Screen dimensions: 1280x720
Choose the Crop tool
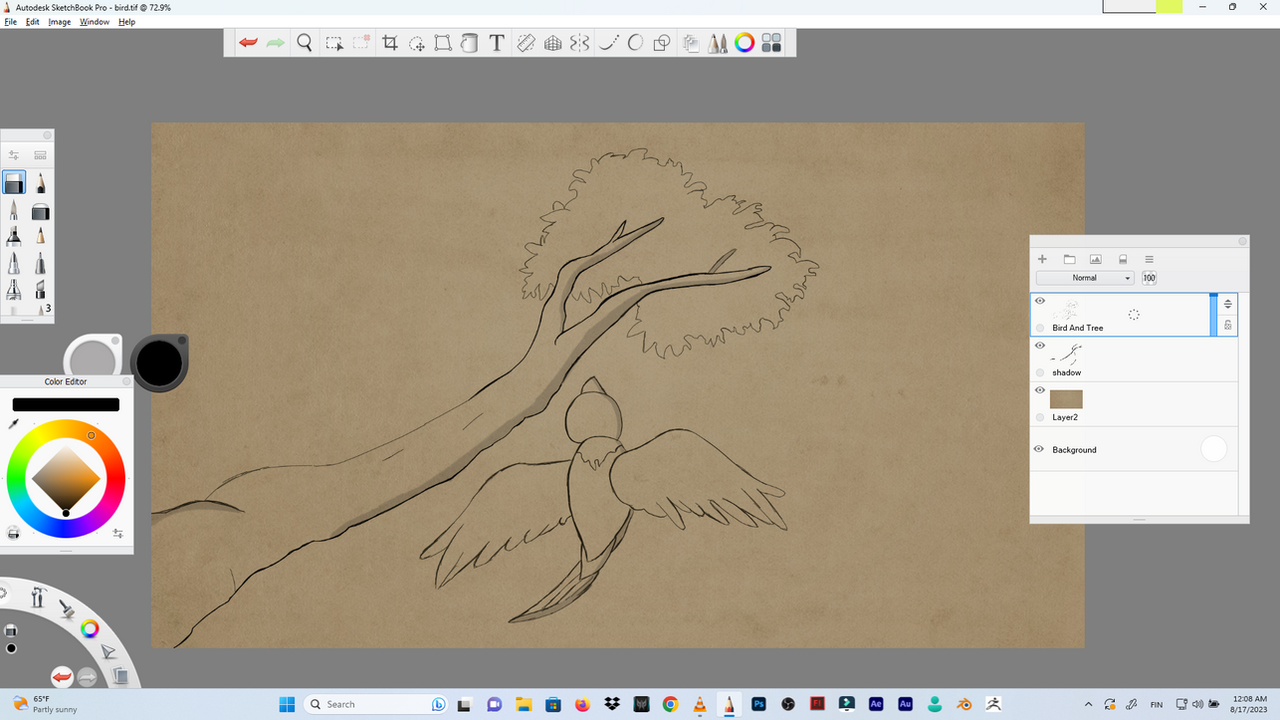(x=390, y=43)
